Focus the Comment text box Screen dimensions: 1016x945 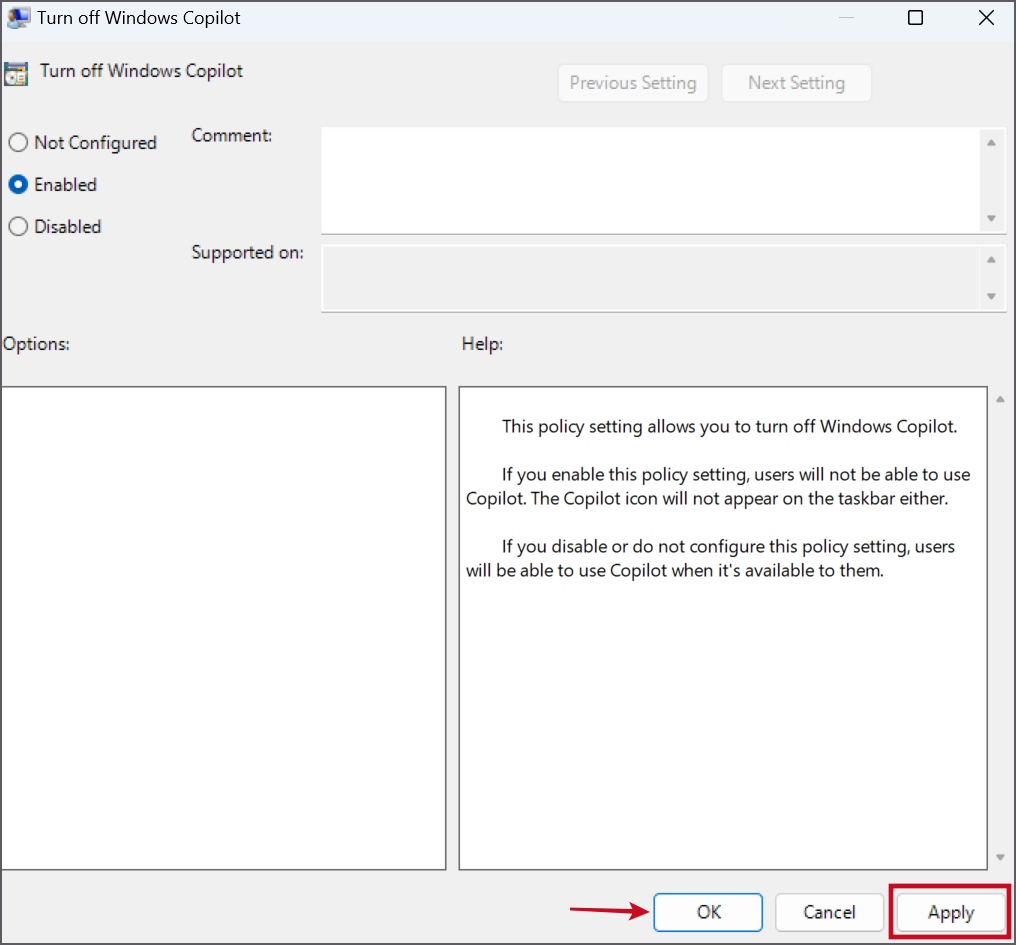[650, 180]
